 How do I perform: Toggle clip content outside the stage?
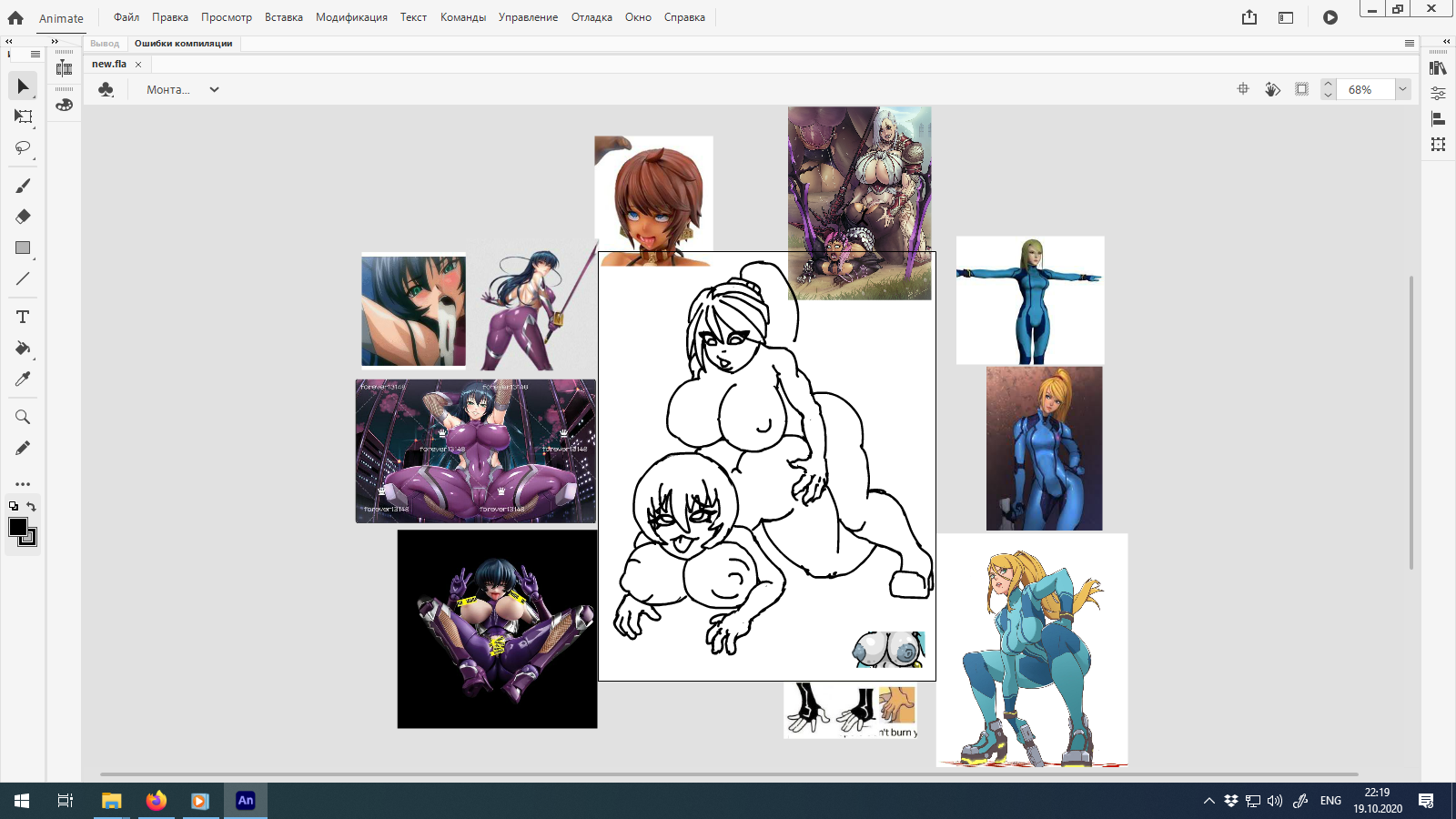(1302, 89)
